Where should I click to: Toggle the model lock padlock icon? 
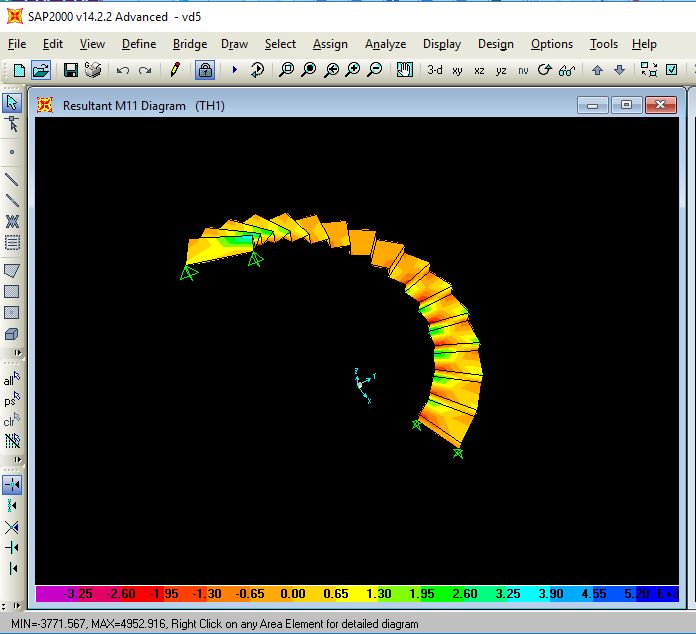[205, 70]
